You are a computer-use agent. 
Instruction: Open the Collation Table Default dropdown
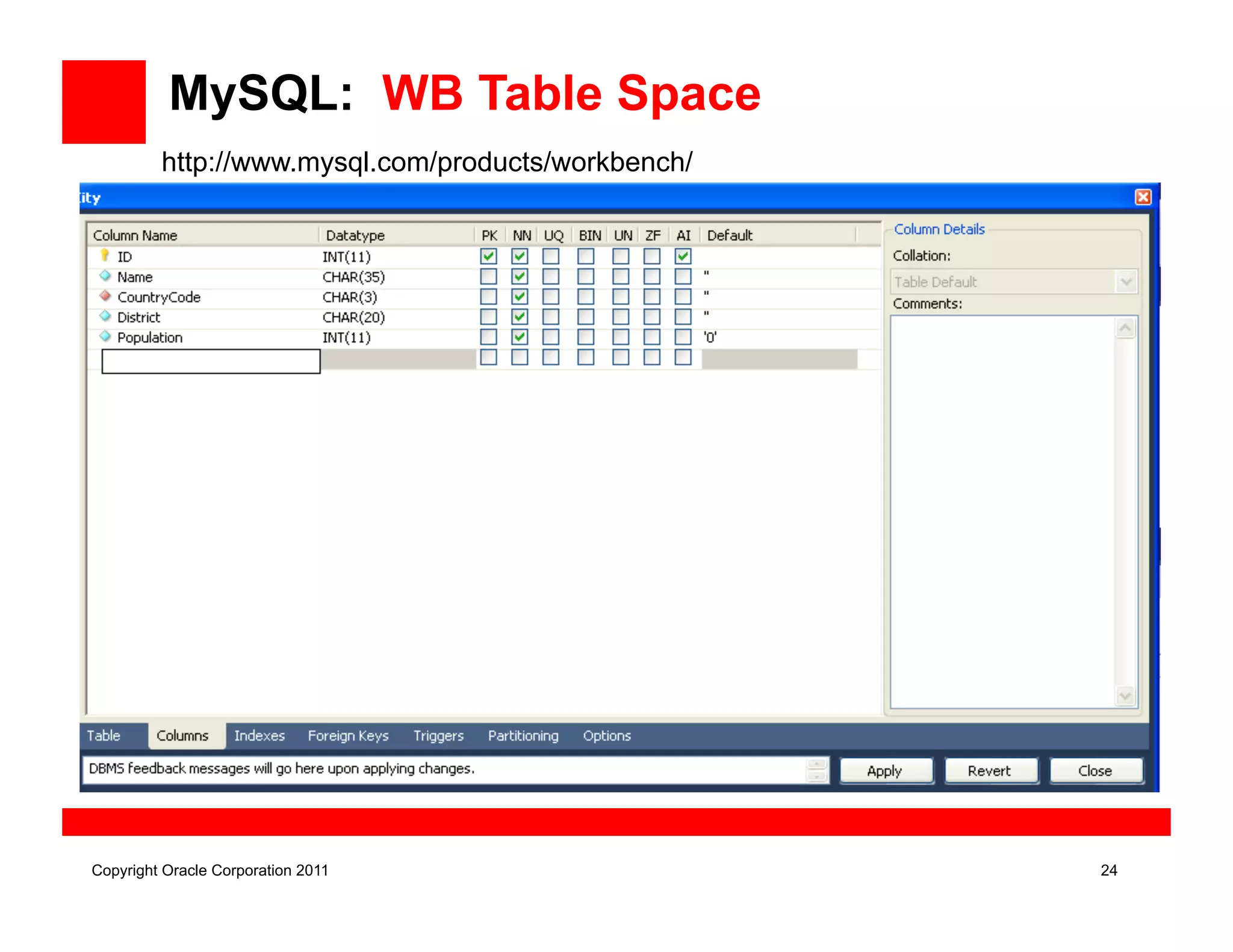pyautogui.click(x=1125, y=282)
